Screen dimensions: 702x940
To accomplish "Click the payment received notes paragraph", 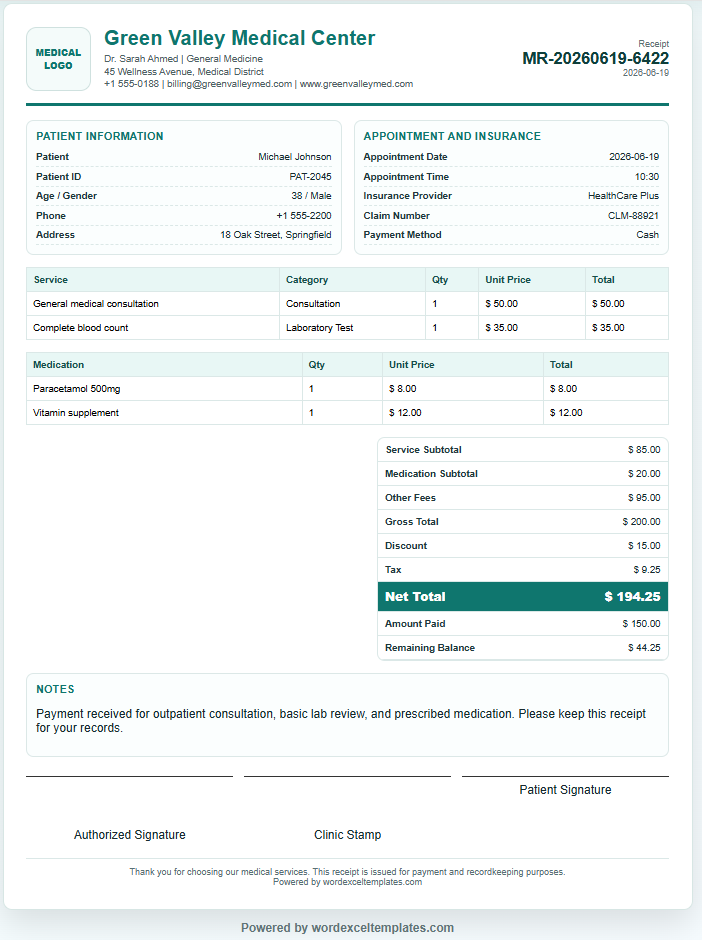I will tap(341, 721).
